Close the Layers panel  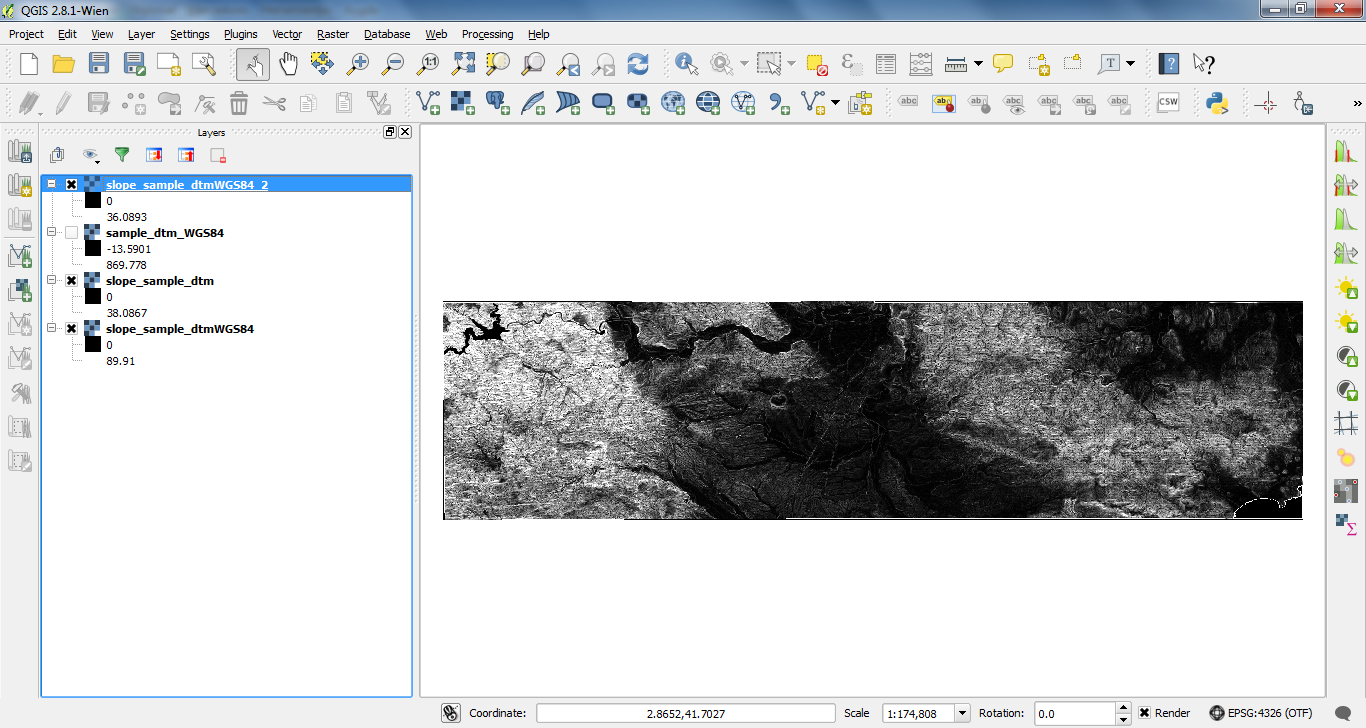point(404,132)
